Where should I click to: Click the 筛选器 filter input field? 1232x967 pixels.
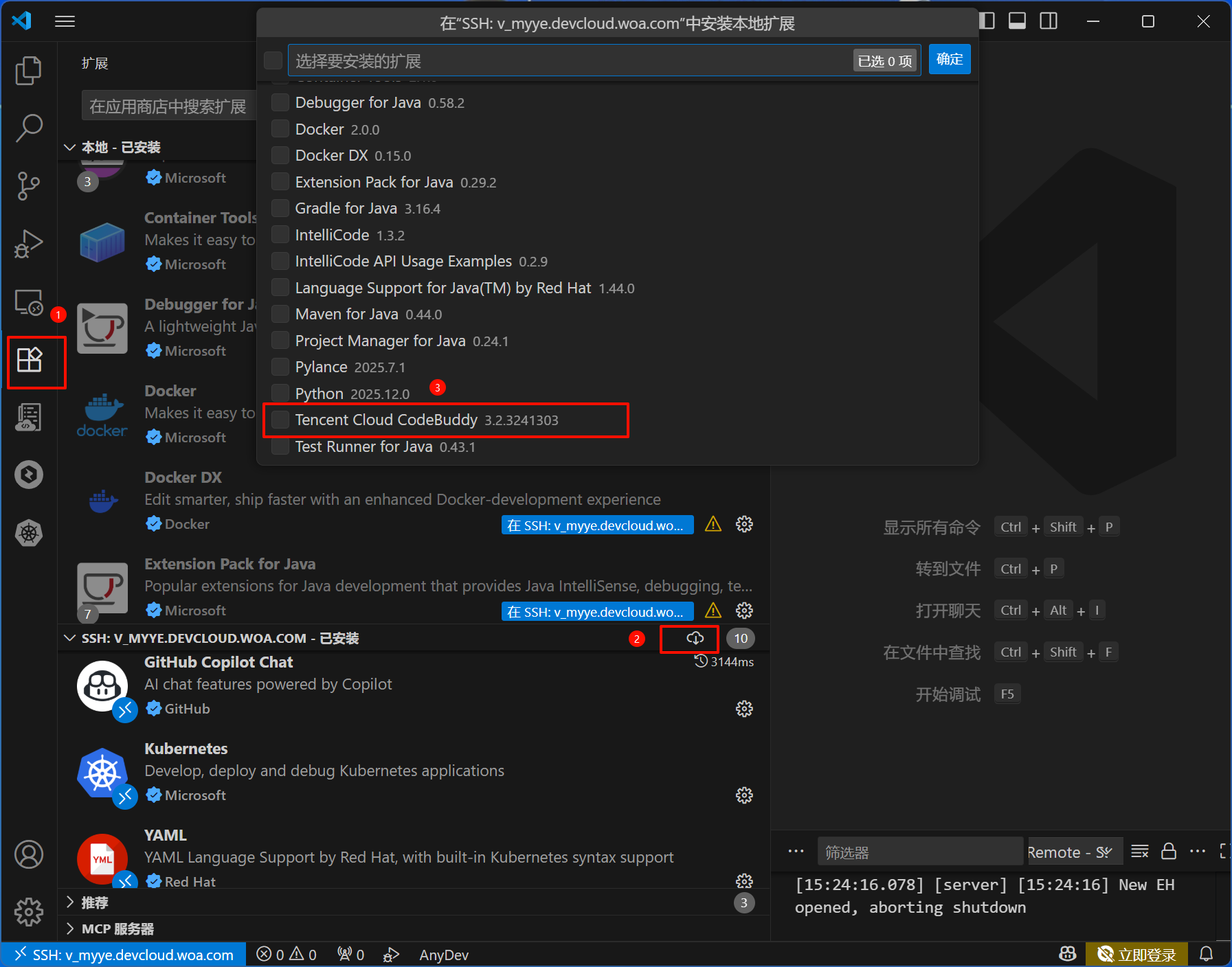coord(919,852)
